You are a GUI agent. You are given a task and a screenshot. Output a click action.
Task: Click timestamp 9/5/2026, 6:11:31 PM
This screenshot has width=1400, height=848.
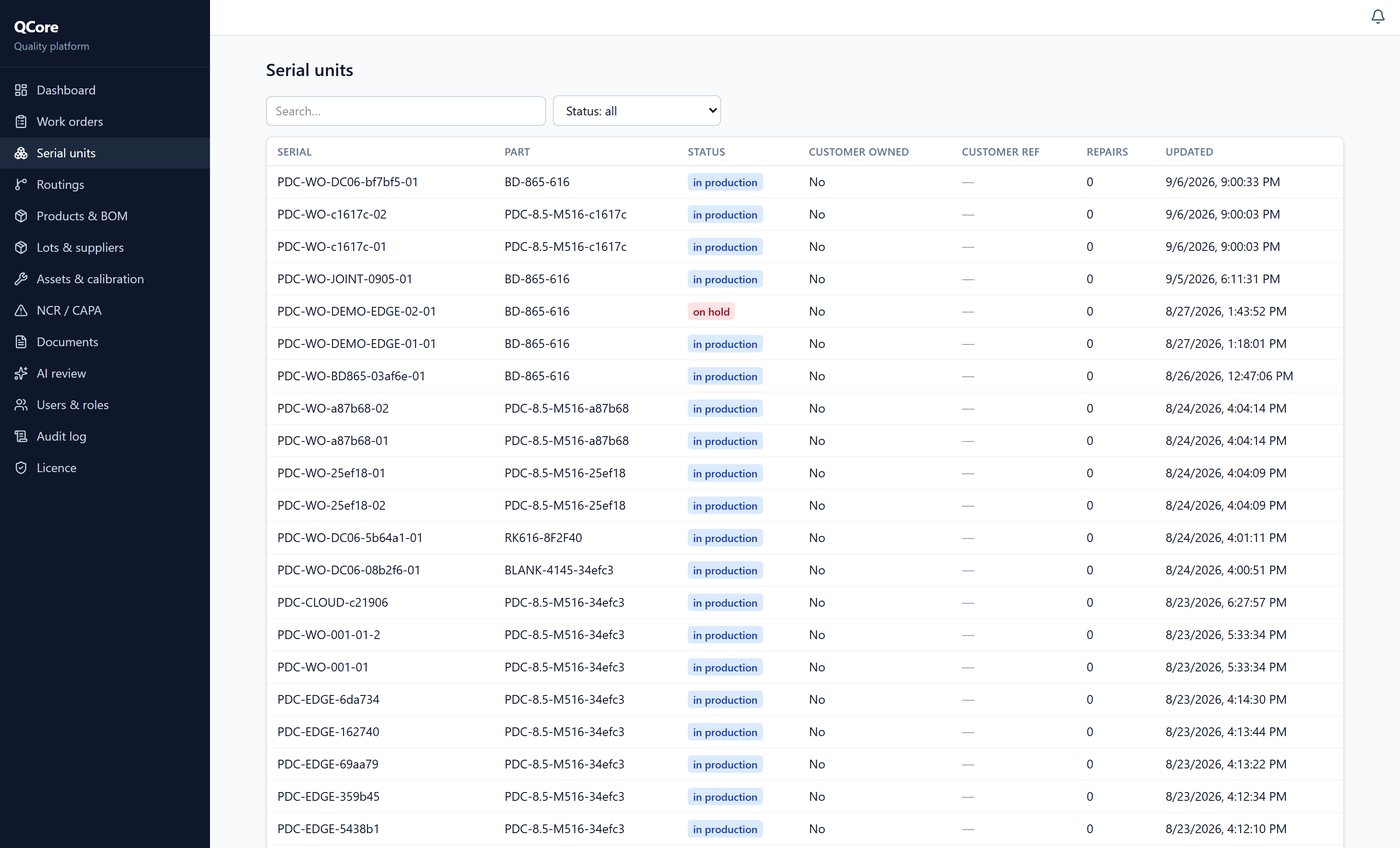(1222, 279)
